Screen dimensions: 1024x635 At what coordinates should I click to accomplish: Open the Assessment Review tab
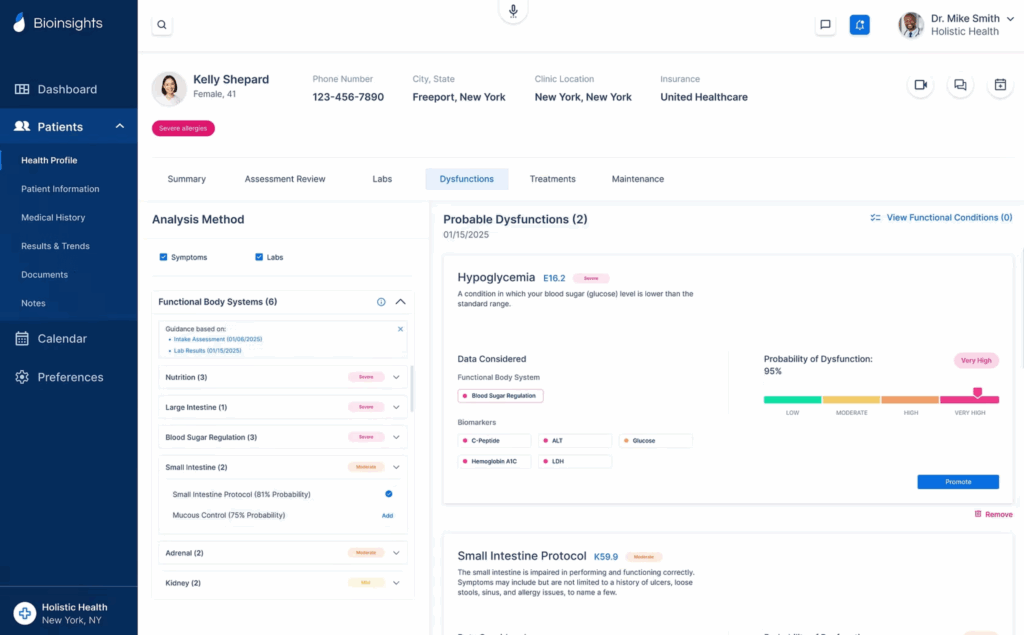pos(285,179)
